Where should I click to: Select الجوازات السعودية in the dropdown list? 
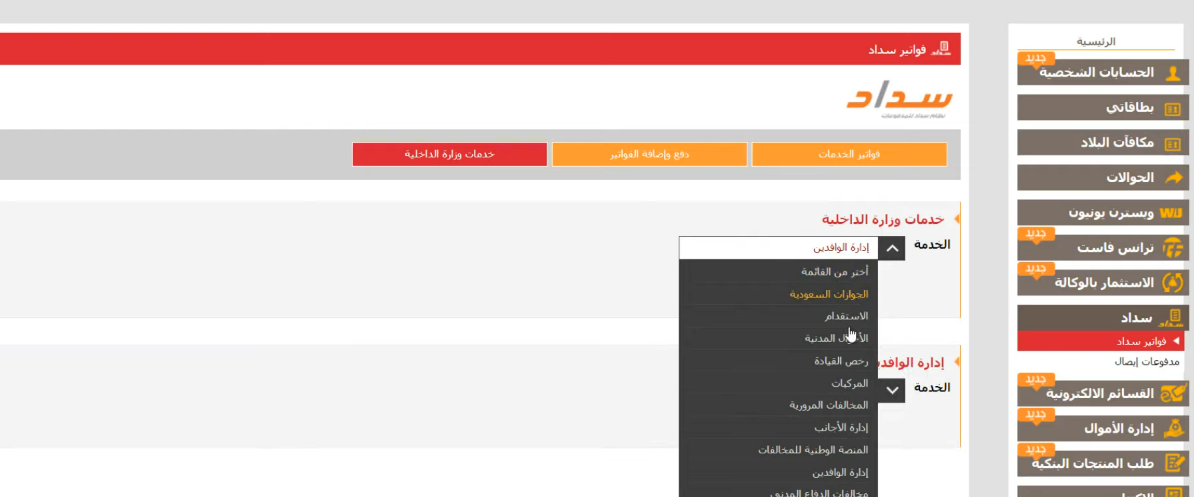coord(778,294)
